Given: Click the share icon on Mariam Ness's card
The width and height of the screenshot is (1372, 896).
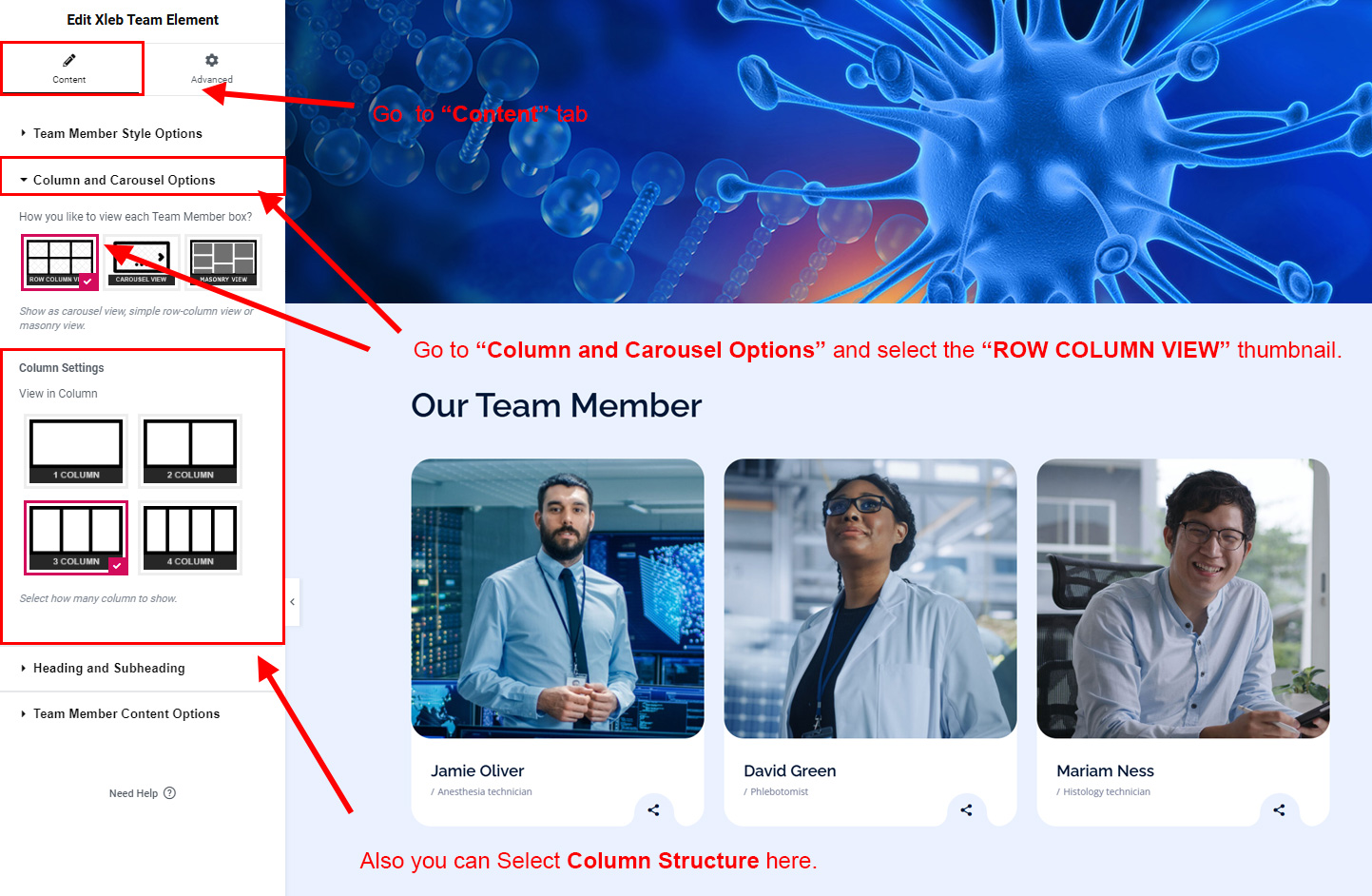Looking at the screenshot, I should pyautogui.click(x=1279, y=810).
